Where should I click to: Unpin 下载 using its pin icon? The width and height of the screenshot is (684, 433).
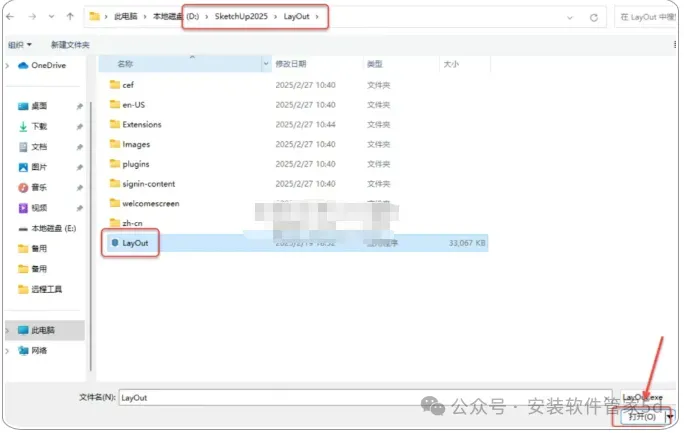click(x=79, y=127)
